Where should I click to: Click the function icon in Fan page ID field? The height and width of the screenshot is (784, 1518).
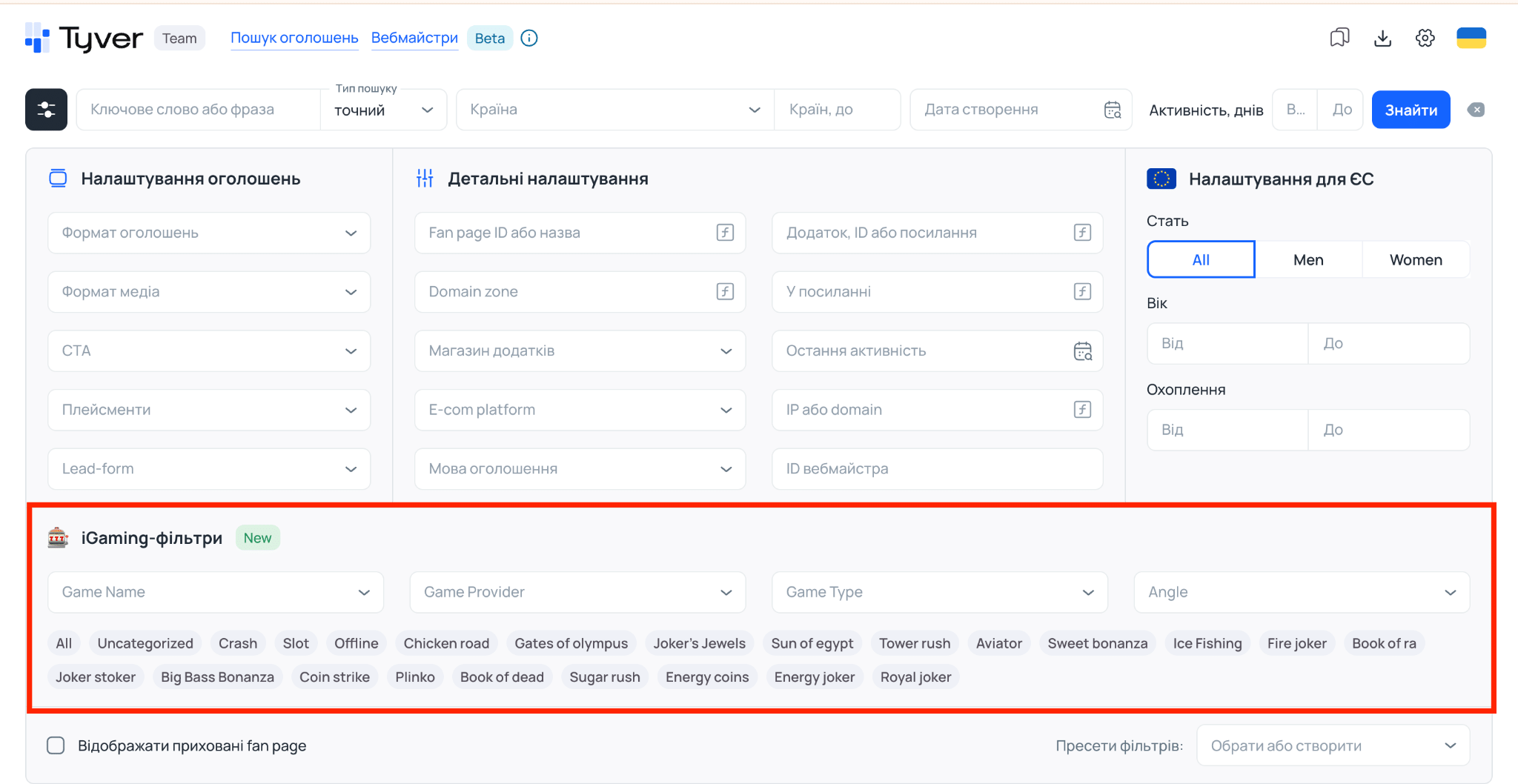[x=725, y=233]
